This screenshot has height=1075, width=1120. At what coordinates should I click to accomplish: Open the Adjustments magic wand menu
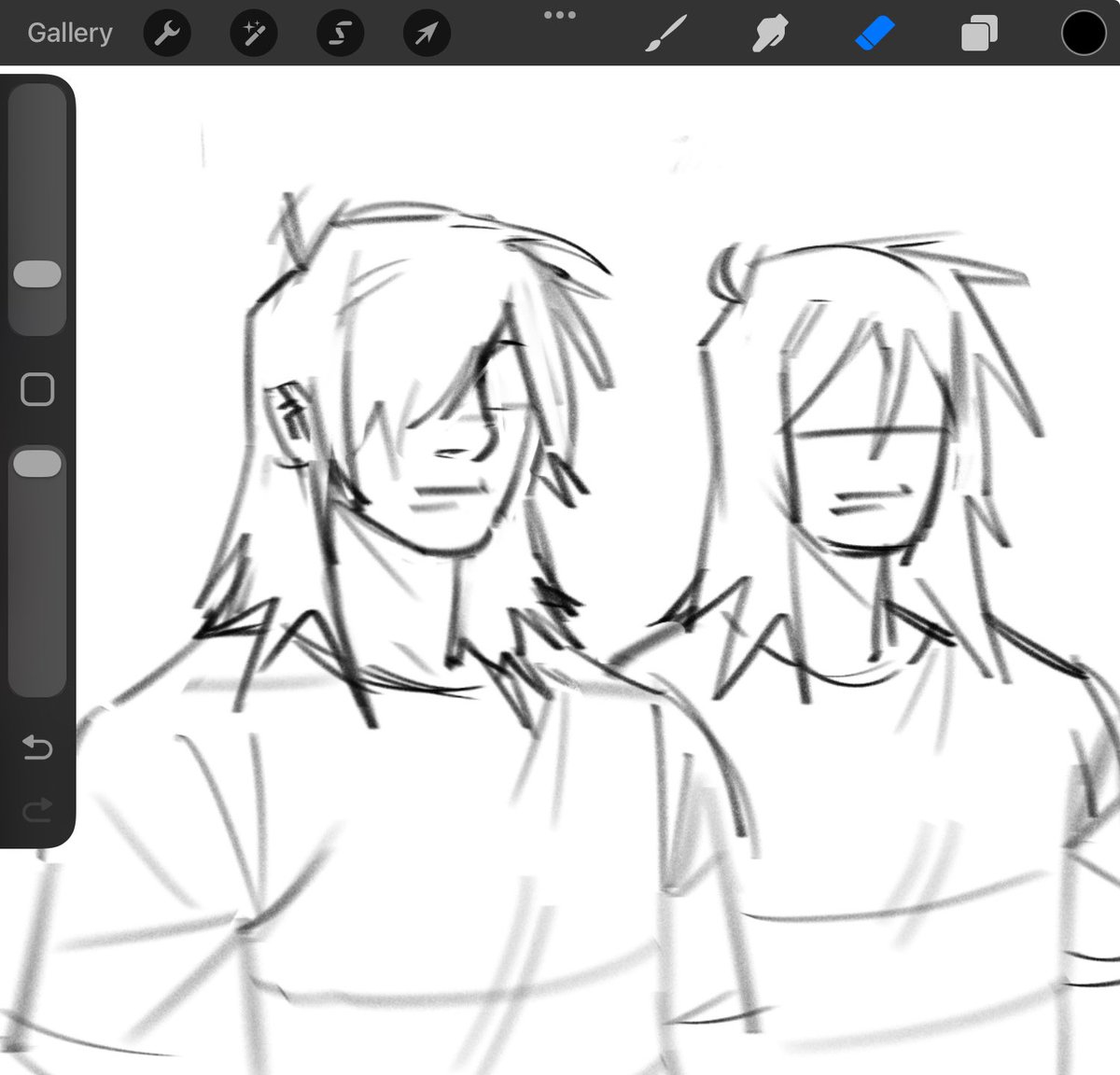click(x=254, y=35)
